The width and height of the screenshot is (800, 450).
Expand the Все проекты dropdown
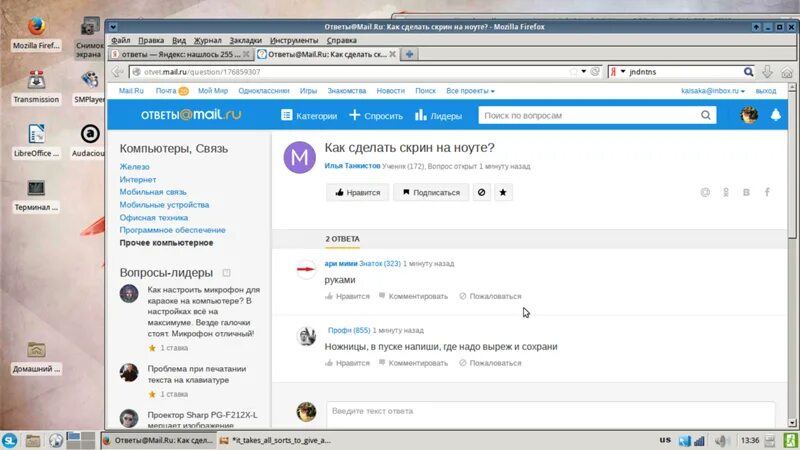click(470, 91)
